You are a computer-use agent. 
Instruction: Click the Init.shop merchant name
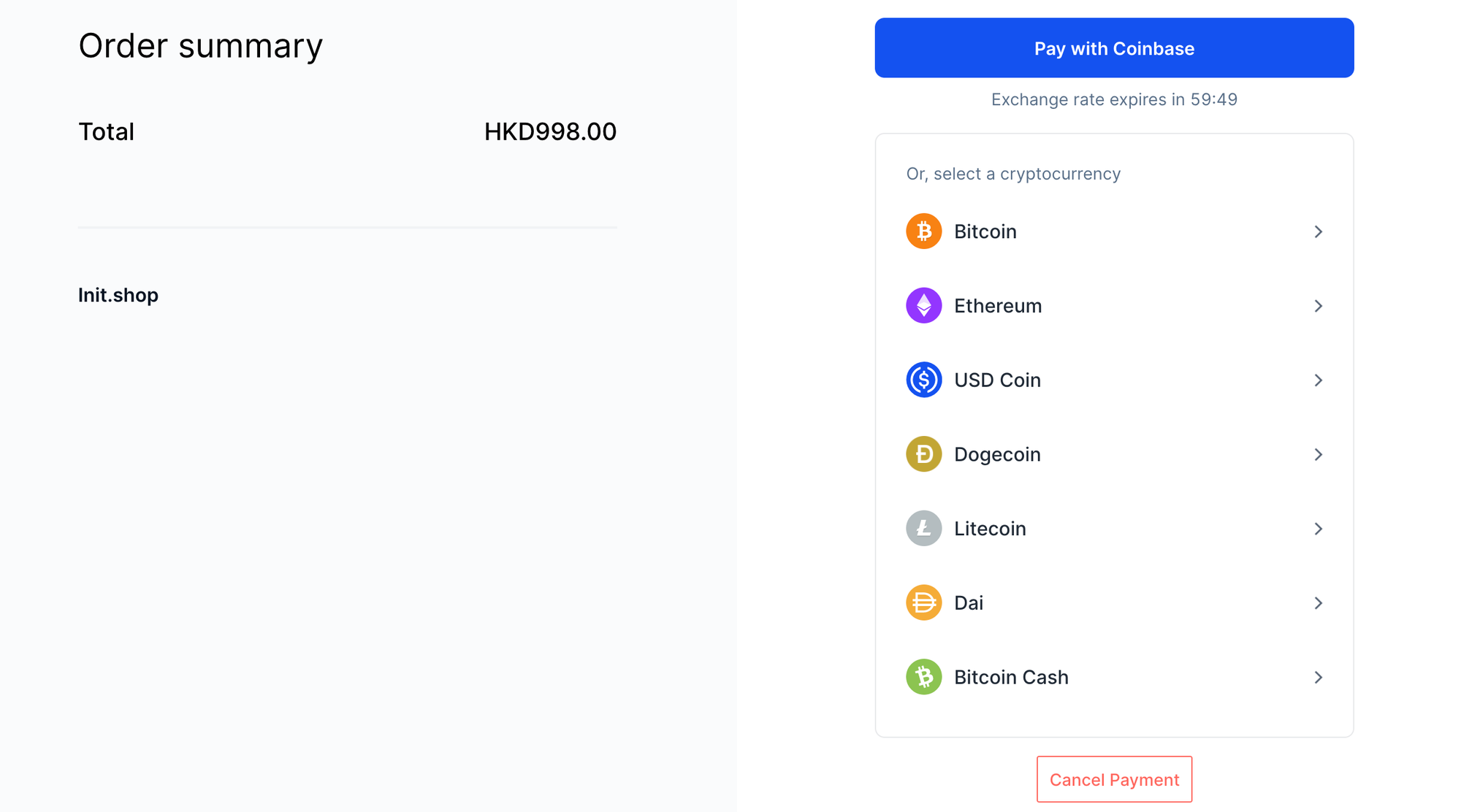click(x=118, y=295)
